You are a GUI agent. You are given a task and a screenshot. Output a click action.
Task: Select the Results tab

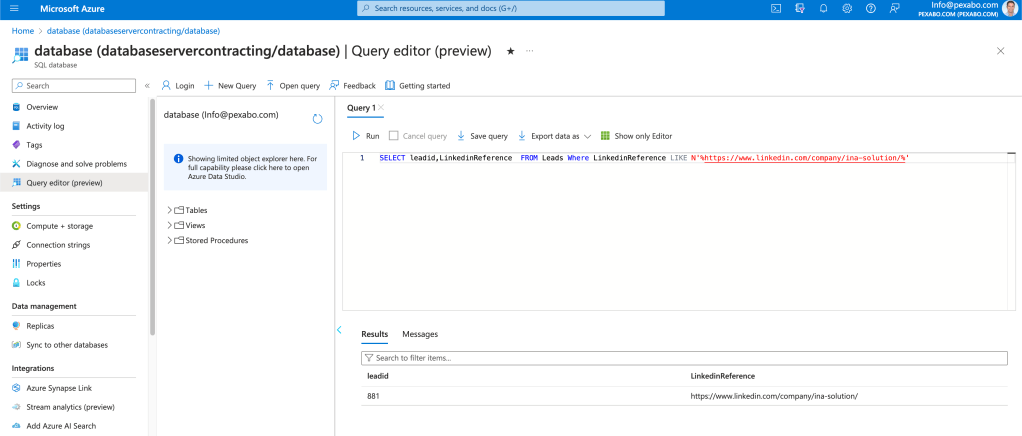tap(375, 334)
